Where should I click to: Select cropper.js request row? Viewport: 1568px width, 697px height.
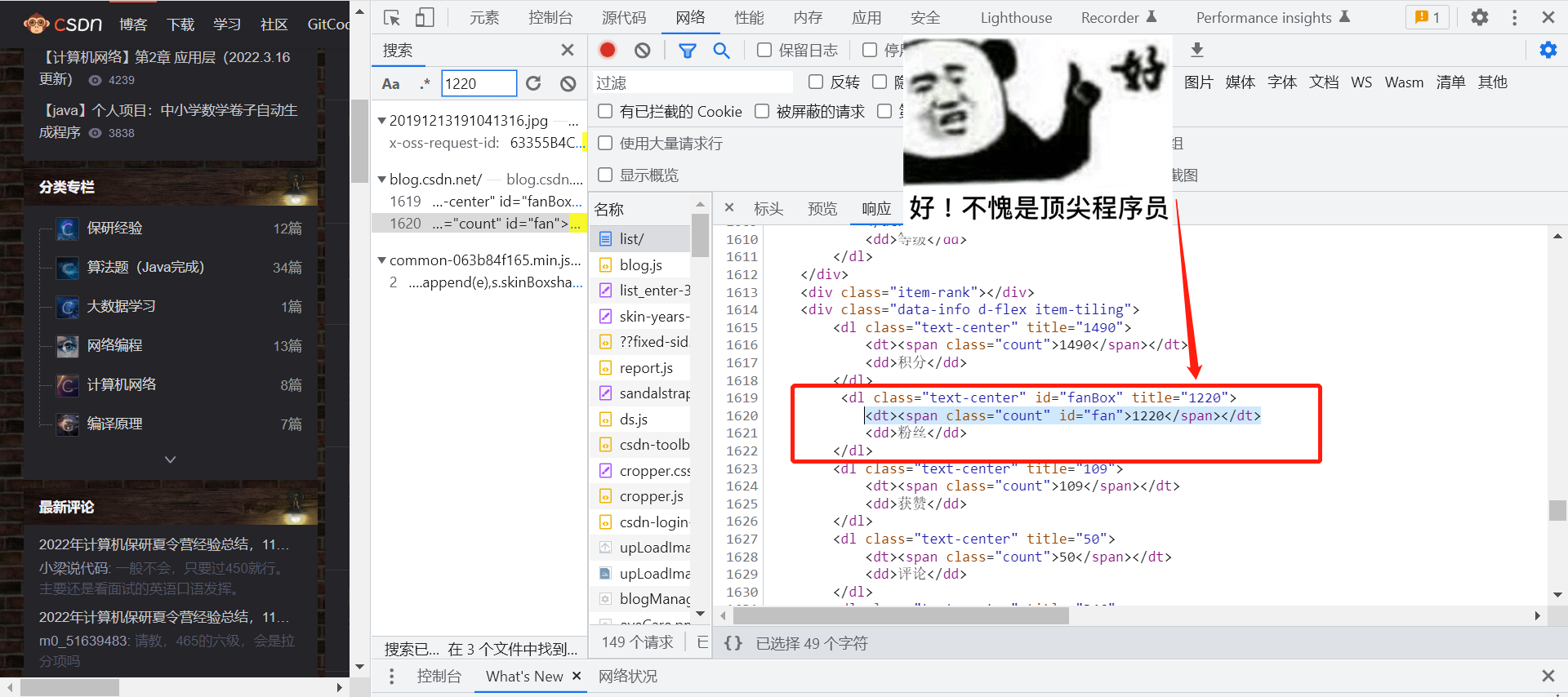click(x=639, y=496)
